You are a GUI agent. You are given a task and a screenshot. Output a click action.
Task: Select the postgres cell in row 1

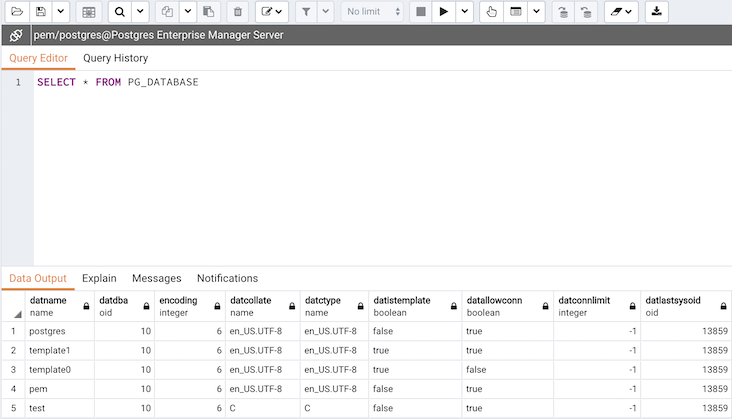pos(60,331)
